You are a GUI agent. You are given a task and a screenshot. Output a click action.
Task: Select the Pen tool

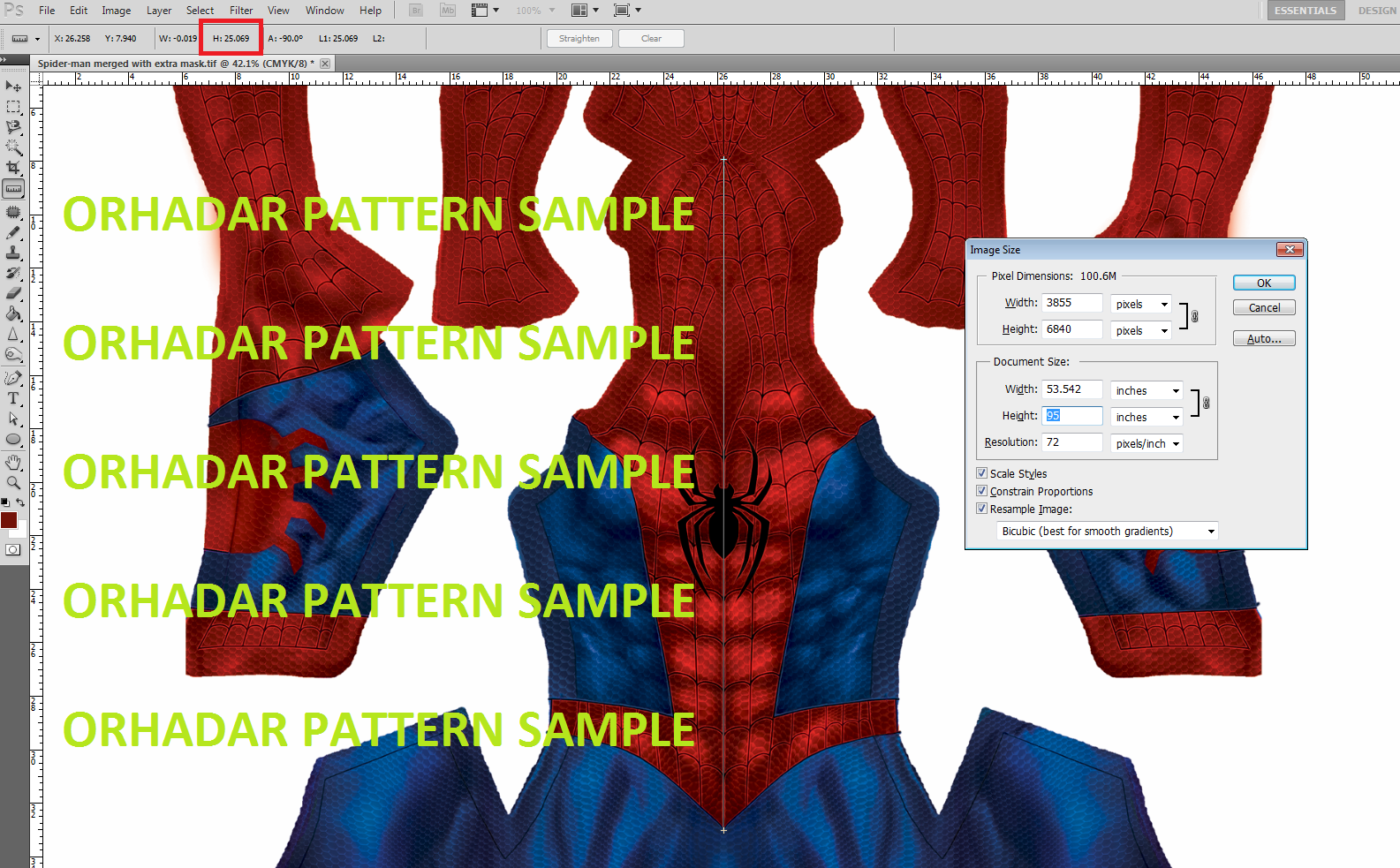[13, 378]
